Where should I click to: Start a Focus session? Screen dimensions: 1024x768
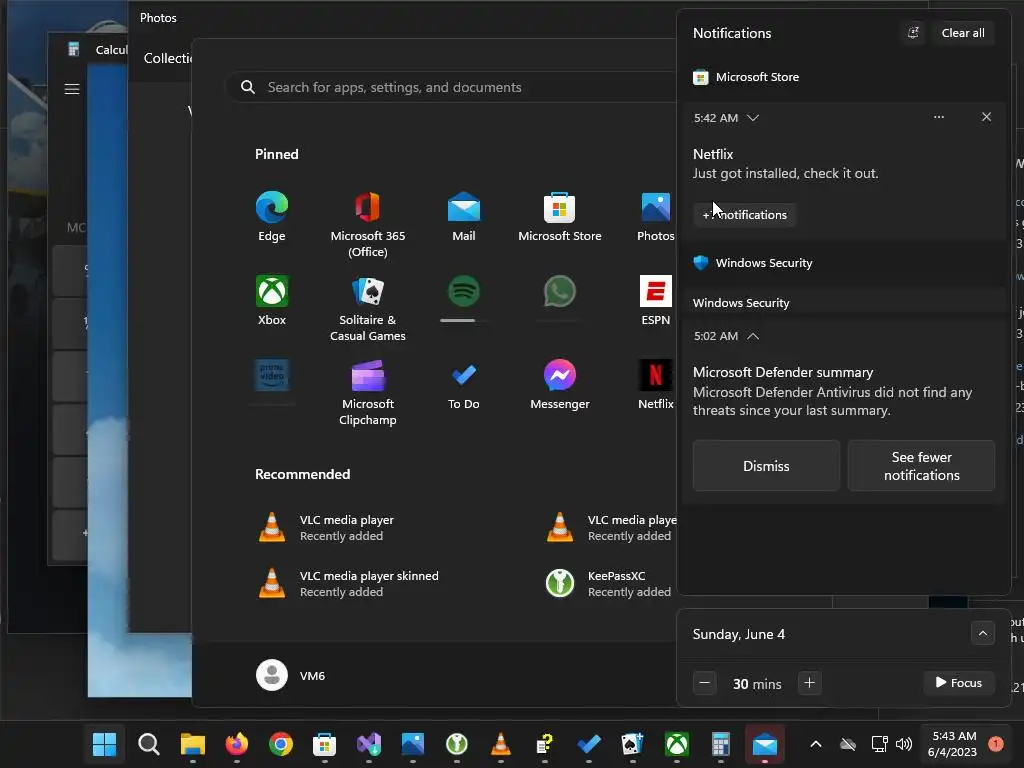point(959,682)
